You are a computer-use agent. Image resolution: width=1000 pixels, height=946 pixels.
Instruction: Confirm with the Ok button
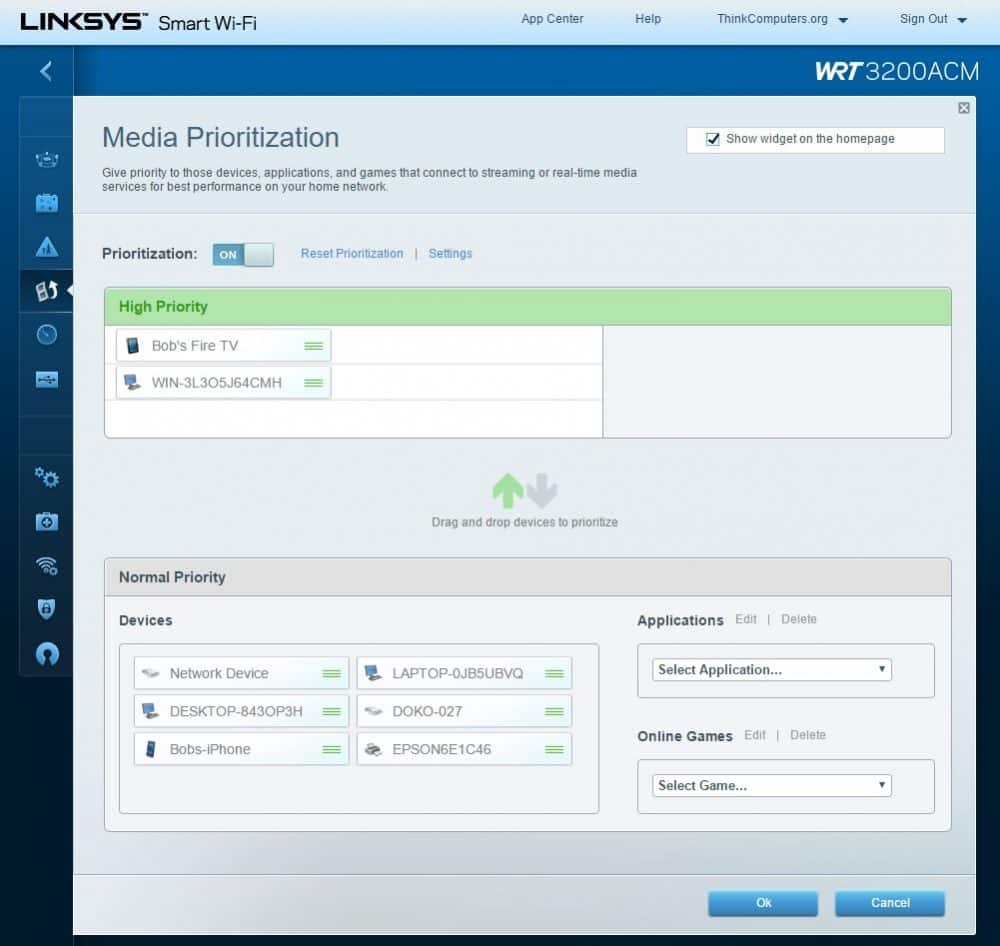(x=763, y=903)
